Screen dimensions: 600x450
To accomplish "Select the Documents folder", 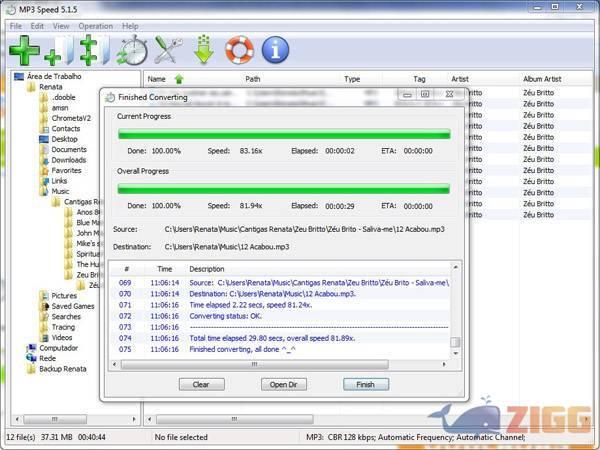I will click(64, 150).
